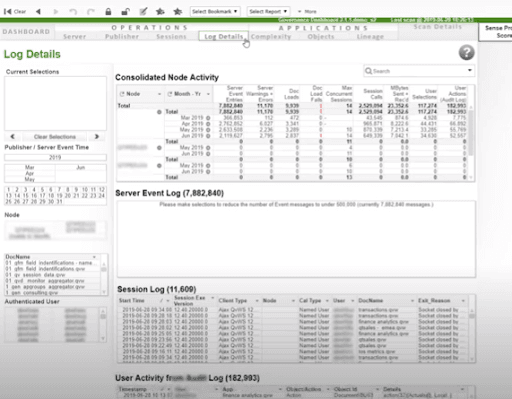Open the Server tab

(75, 36)
